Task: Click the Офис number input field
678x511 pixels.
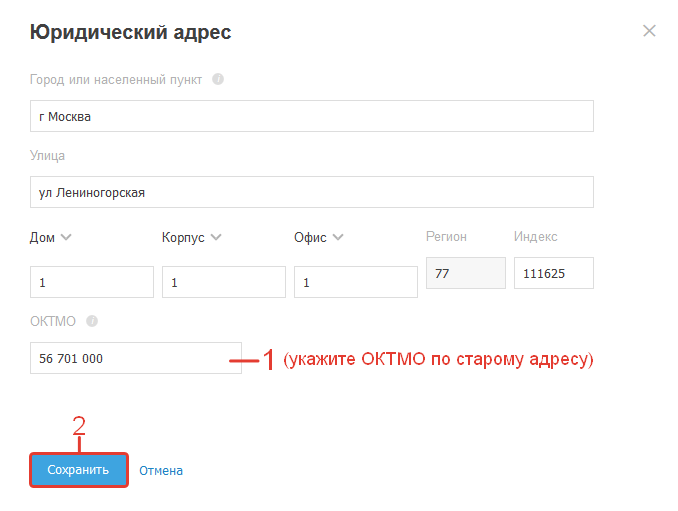Action: coord(356,282)
